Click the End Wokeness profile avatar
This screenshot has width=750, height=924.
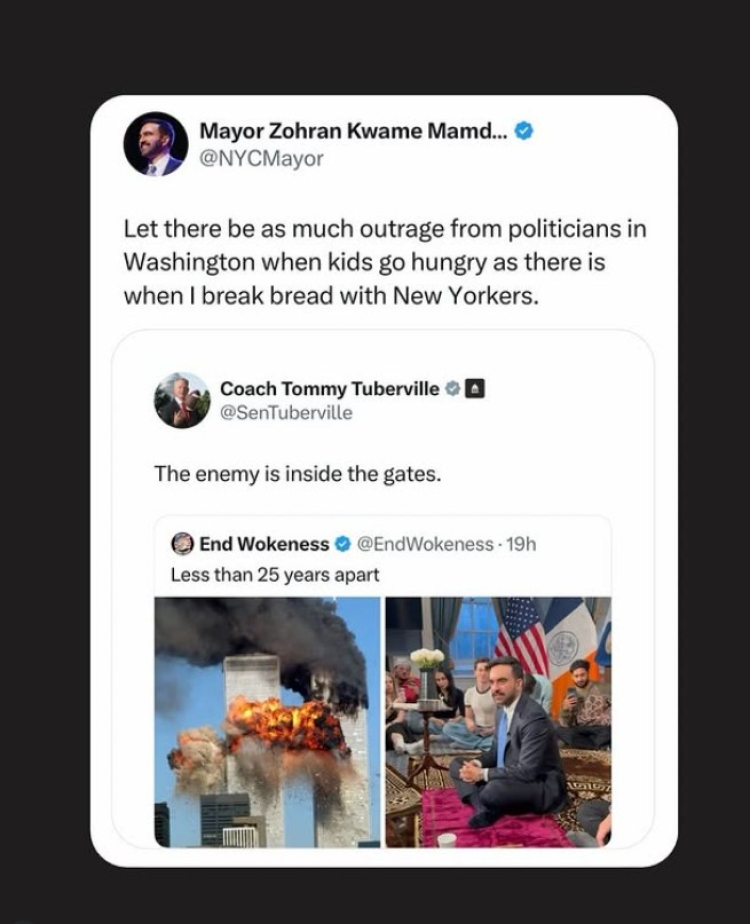182,544
